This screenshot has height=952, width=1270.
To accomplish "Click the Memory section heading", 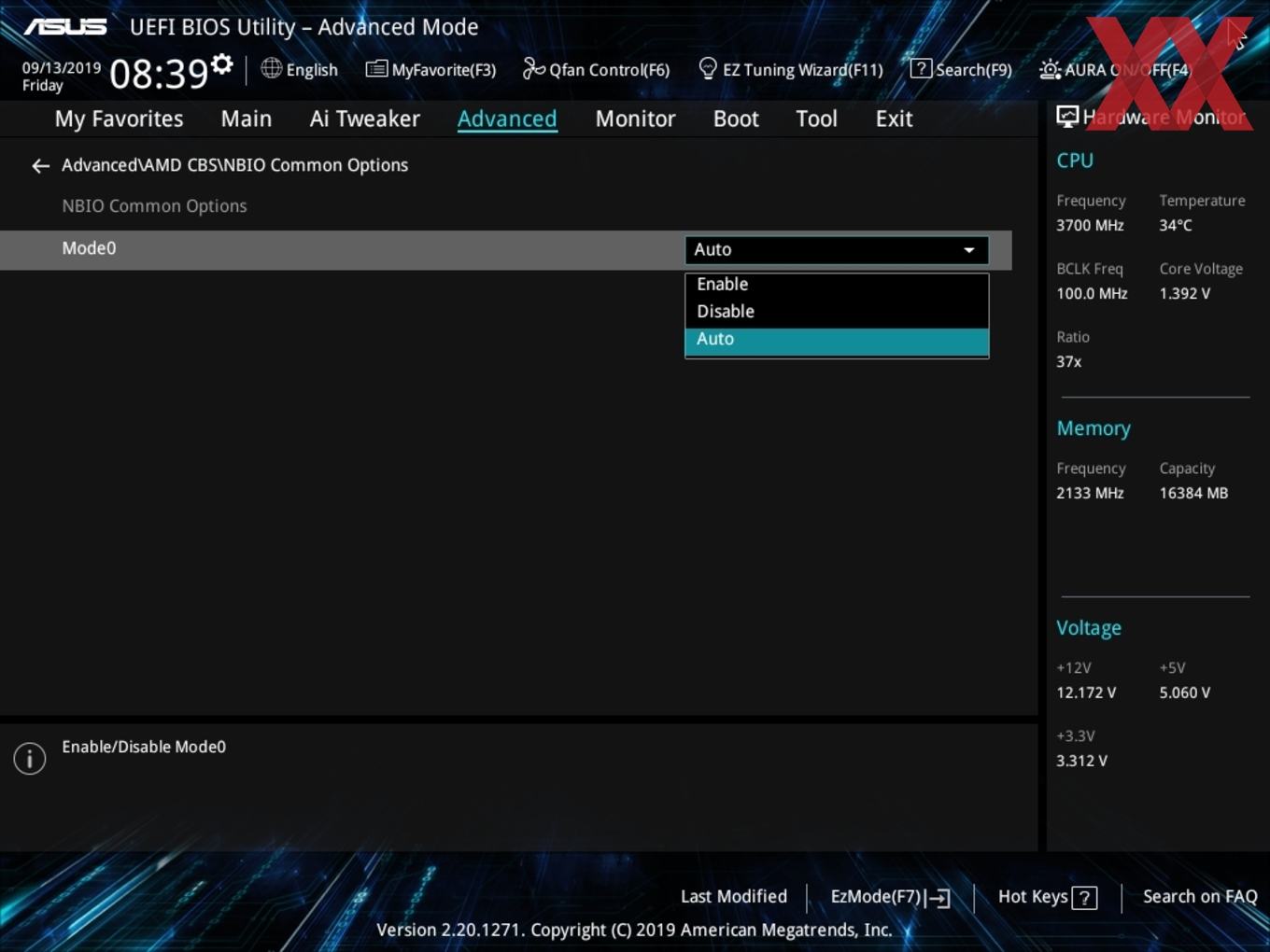I will tap(1094, 428).
